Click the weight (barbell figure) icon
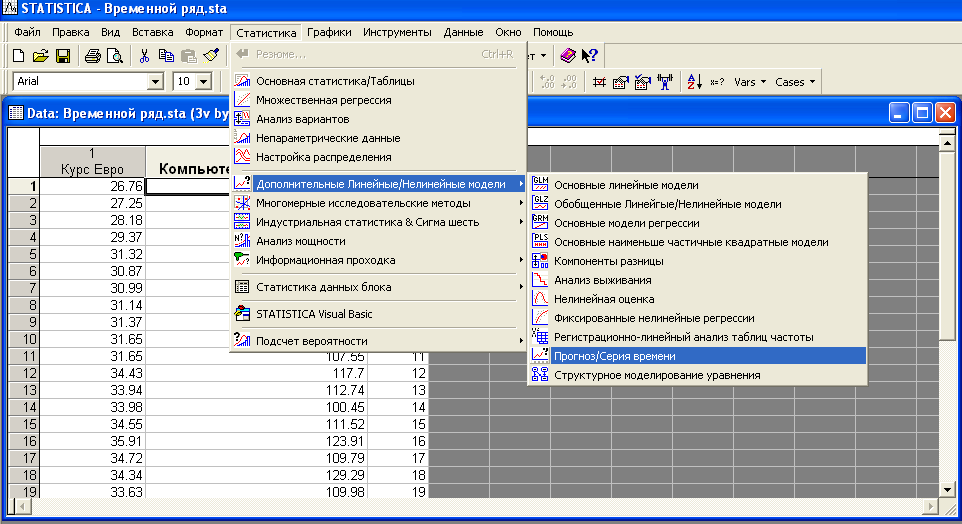The width and height of the screenshot is (962, 524). pyautogui.click(x=664, y=82)
